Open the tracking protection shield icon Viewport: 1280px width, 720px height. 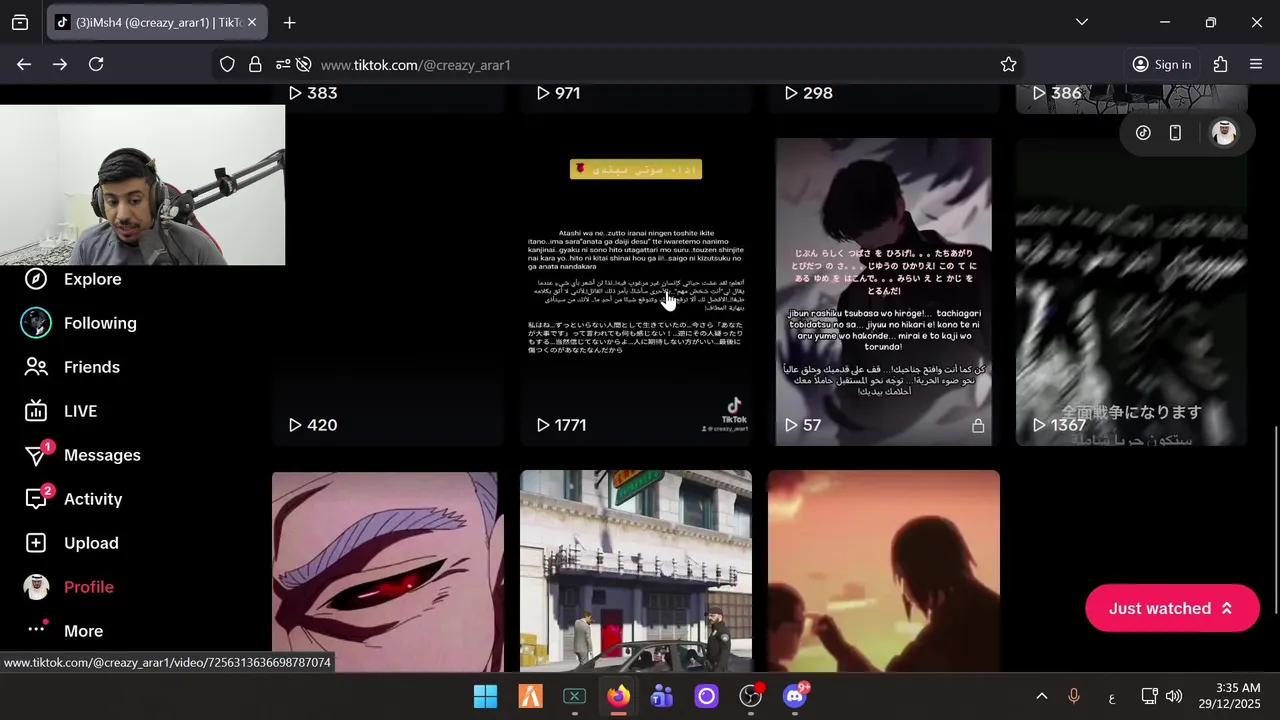click(227, 64)
